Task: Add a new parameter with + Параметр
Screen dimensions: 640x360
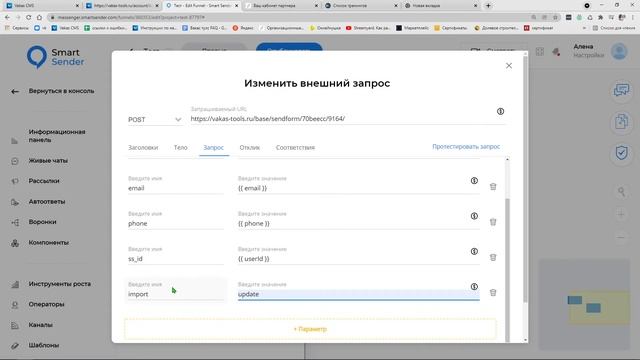Action: tap(310, 329)
